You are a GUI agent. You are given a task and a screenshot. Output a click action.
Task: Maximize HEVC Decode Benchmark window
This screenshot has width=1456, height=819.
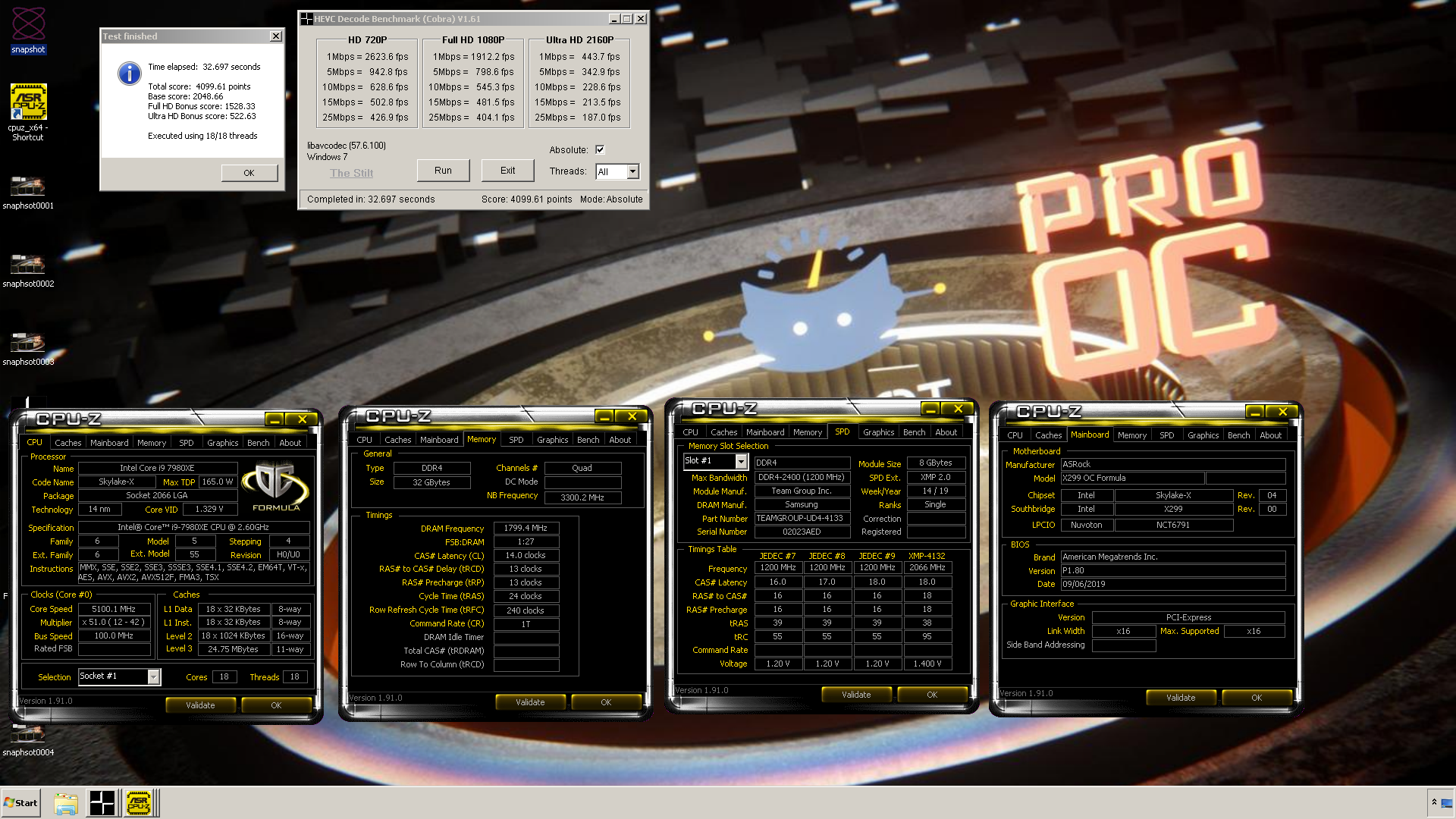coord(627,19)
